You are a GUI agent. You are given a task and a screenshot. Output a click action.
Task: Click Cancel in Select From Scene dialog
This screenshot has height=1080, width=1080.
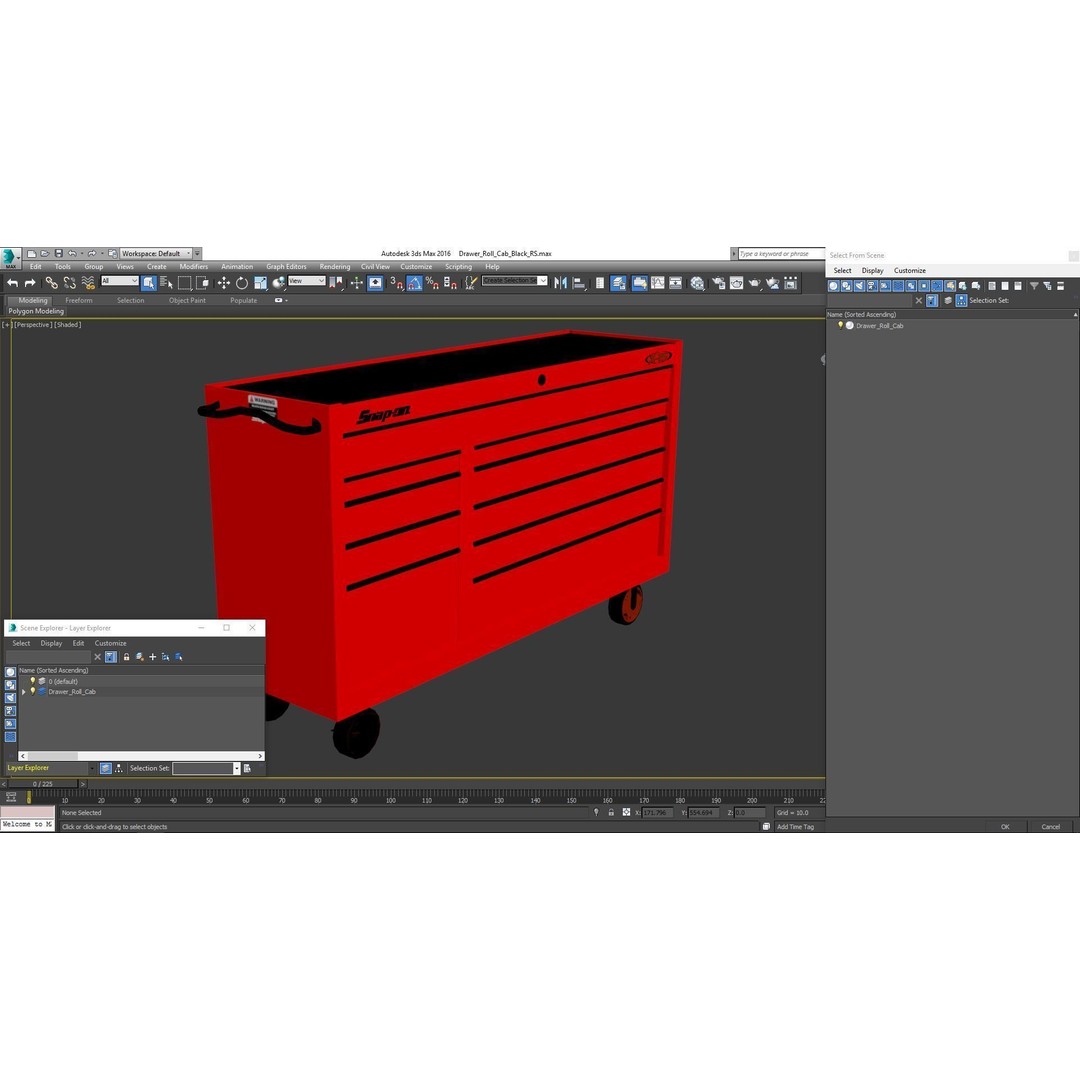(1050, 827)
